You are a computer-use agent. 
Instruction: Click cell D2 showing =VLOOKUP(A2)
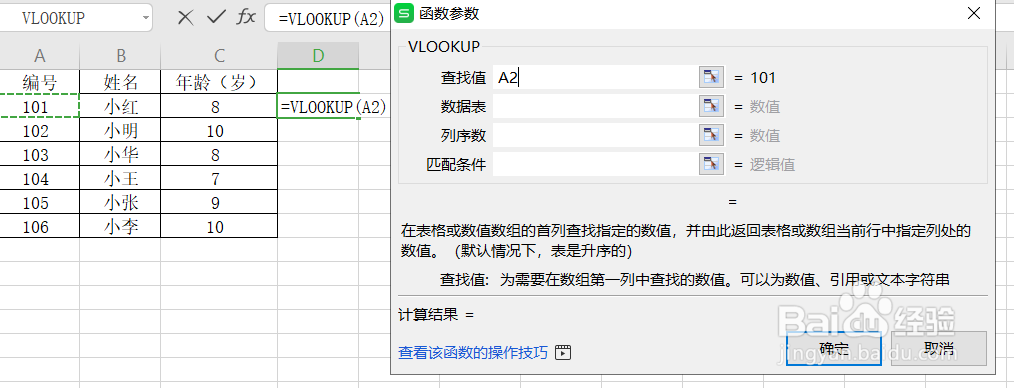pyautogui.click(x=318, y=106)
